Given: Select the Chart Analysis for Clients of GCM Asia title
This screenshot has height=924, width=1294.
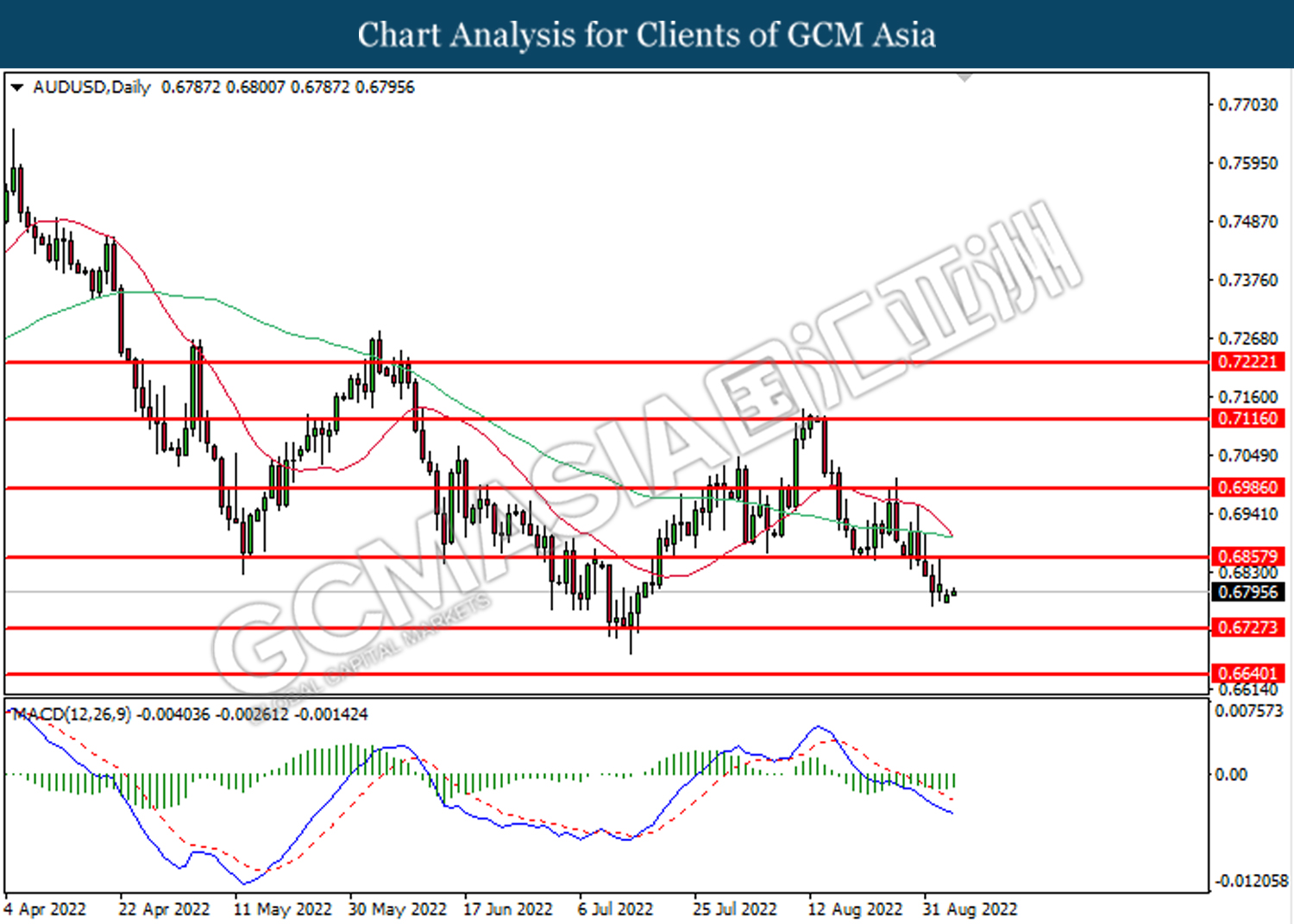Looking at the screenshot, I should click(647, 35).
